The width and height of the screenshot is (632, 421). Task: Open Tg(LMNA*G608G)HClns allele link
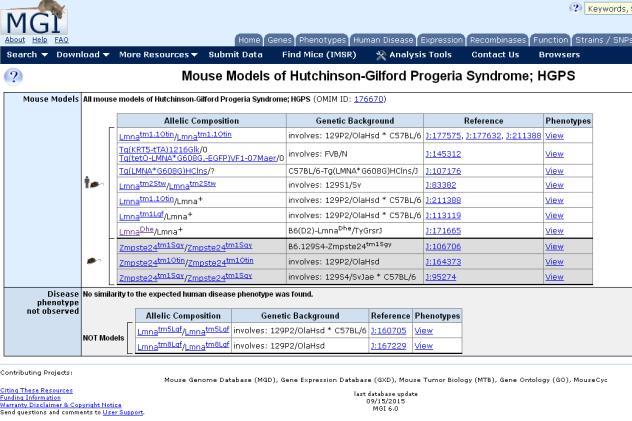163,171
